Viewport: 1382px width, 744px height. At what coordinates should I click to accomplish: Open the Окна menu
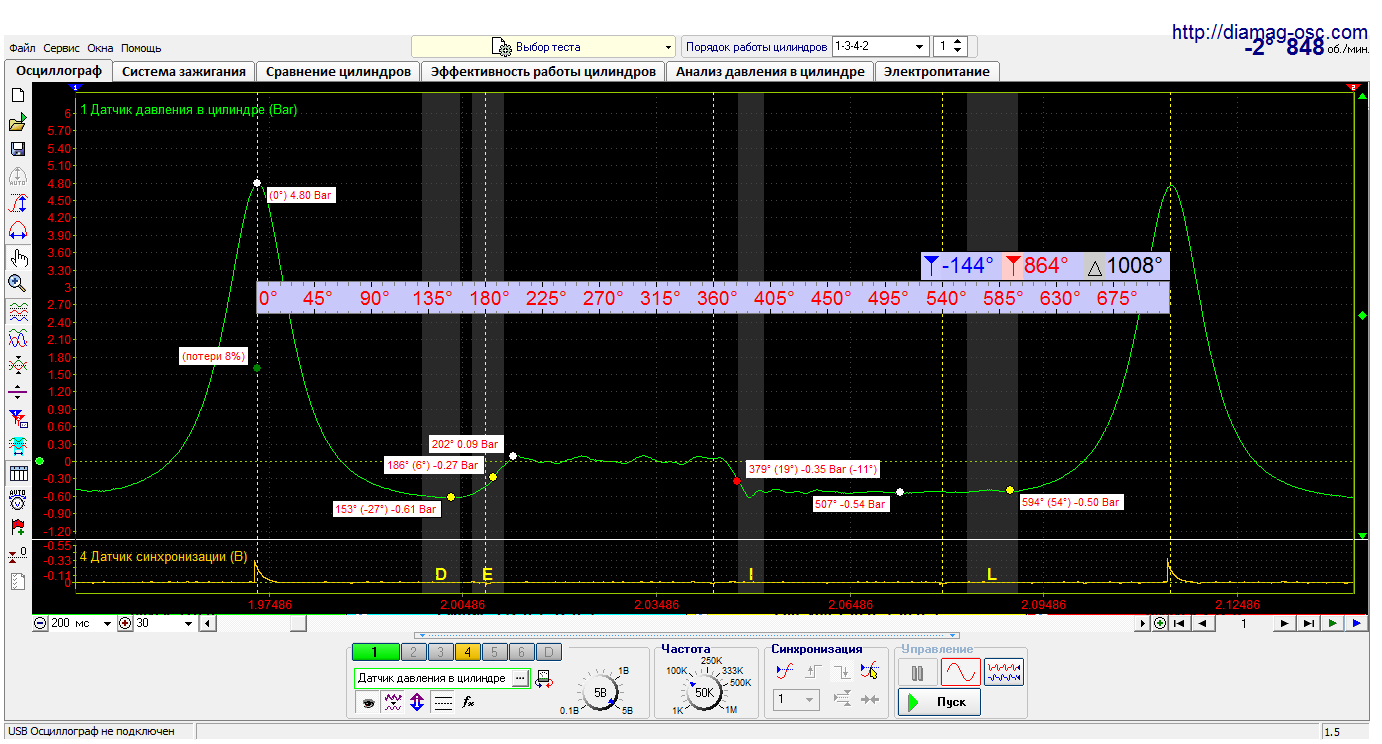pyautogui.click(x=100, y=48)
